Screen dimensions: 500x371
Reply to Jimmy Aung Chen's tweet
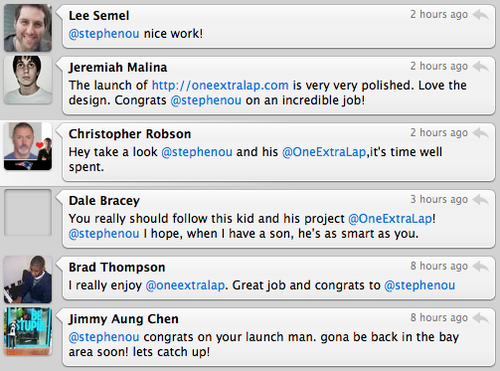tap(481, 318)
